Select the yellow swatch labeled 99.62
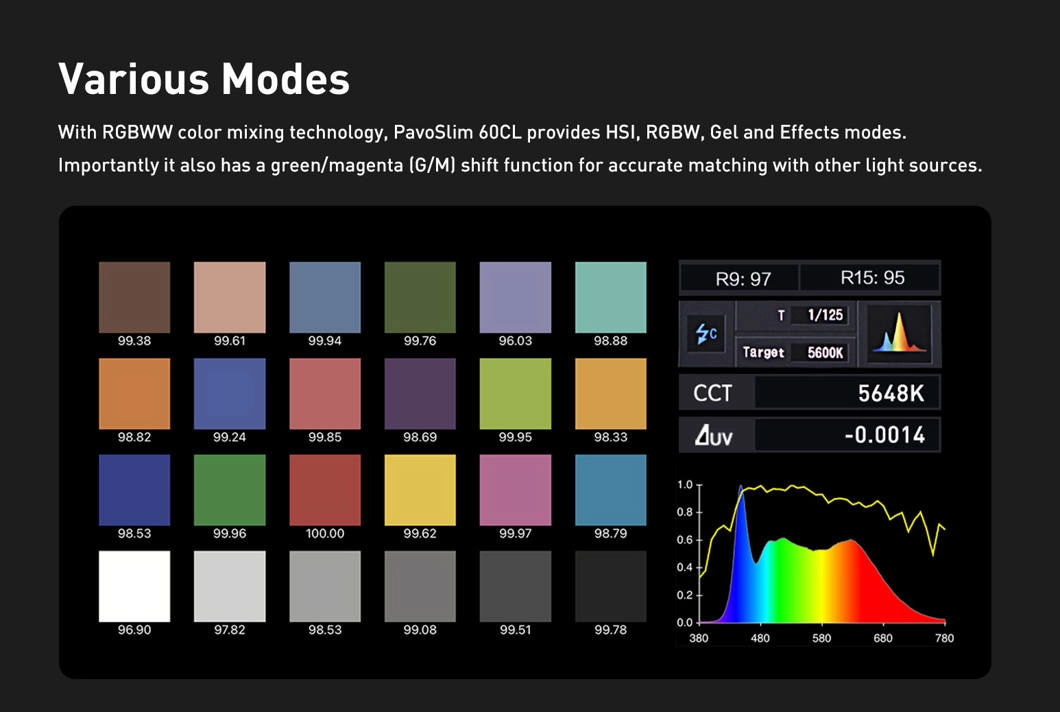1060x712 pixels. (420, 490)
